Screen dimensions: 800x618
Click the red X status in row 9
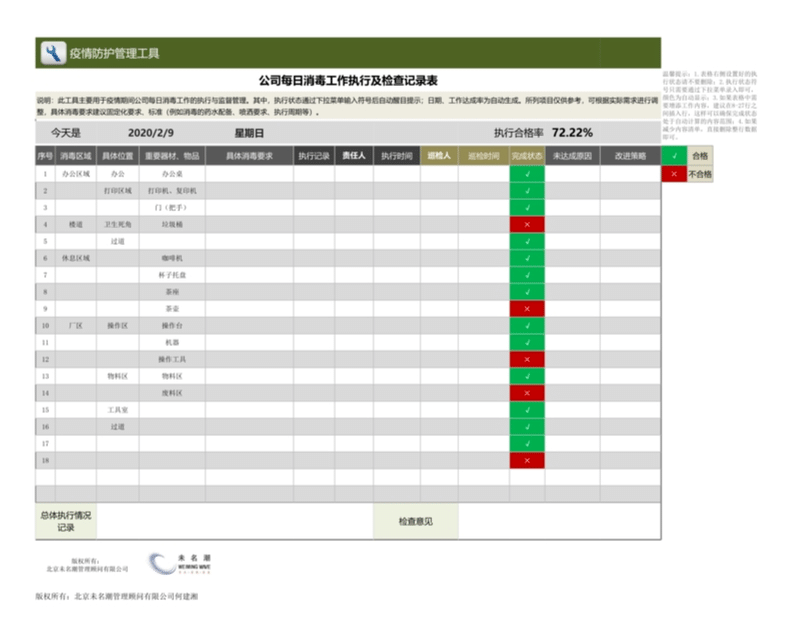[527, 309]
